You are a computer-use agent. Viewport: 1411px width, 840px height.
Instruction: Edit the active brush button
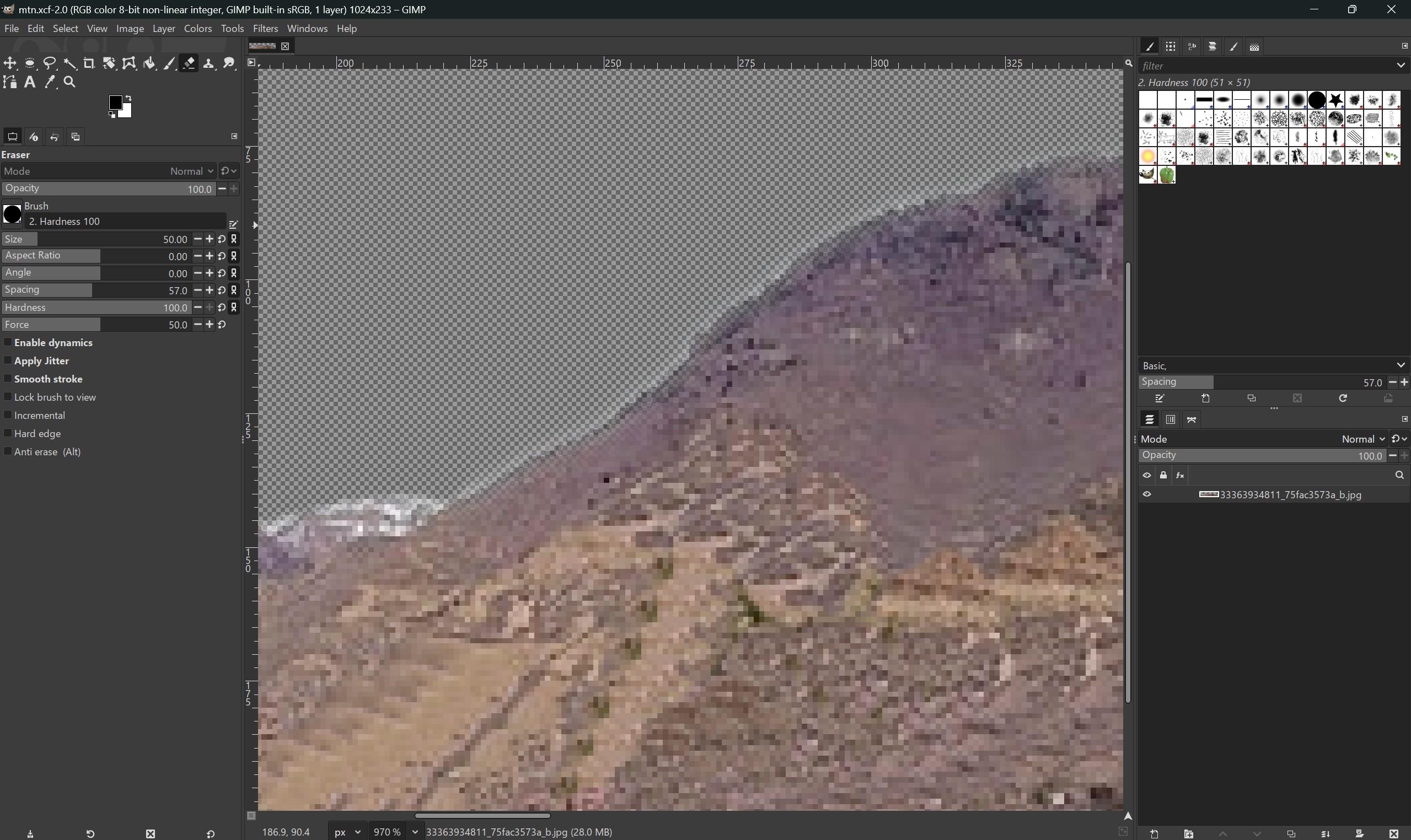point(234,225)
